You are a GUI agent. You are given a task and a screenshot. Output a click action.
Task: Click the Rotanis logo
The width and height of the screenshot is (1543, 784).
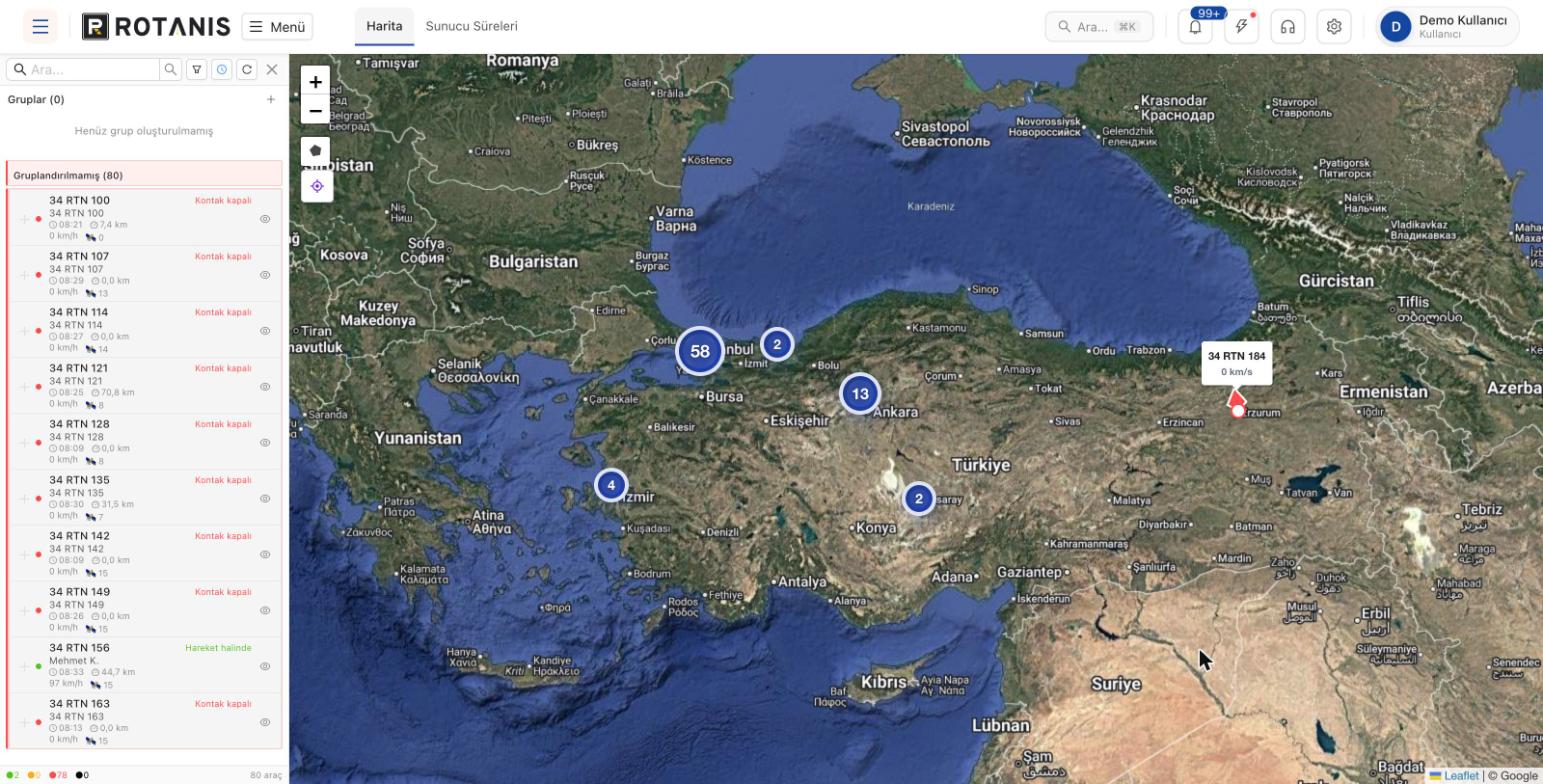[x=156, y=27]
